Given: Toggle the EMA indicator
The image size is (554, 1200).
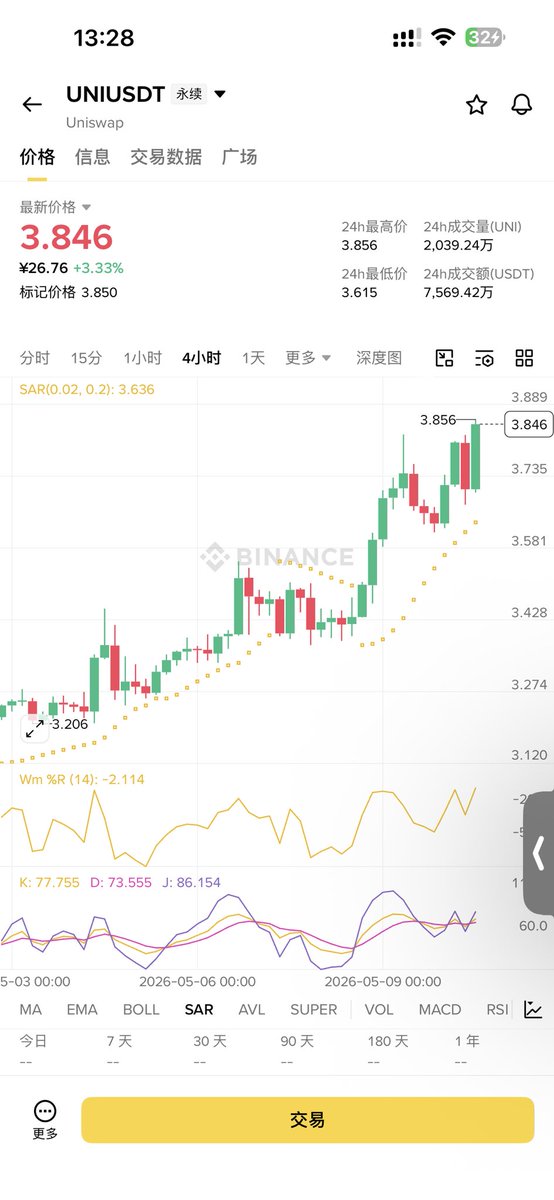Looking at the screenshot, I should 82,1010.
